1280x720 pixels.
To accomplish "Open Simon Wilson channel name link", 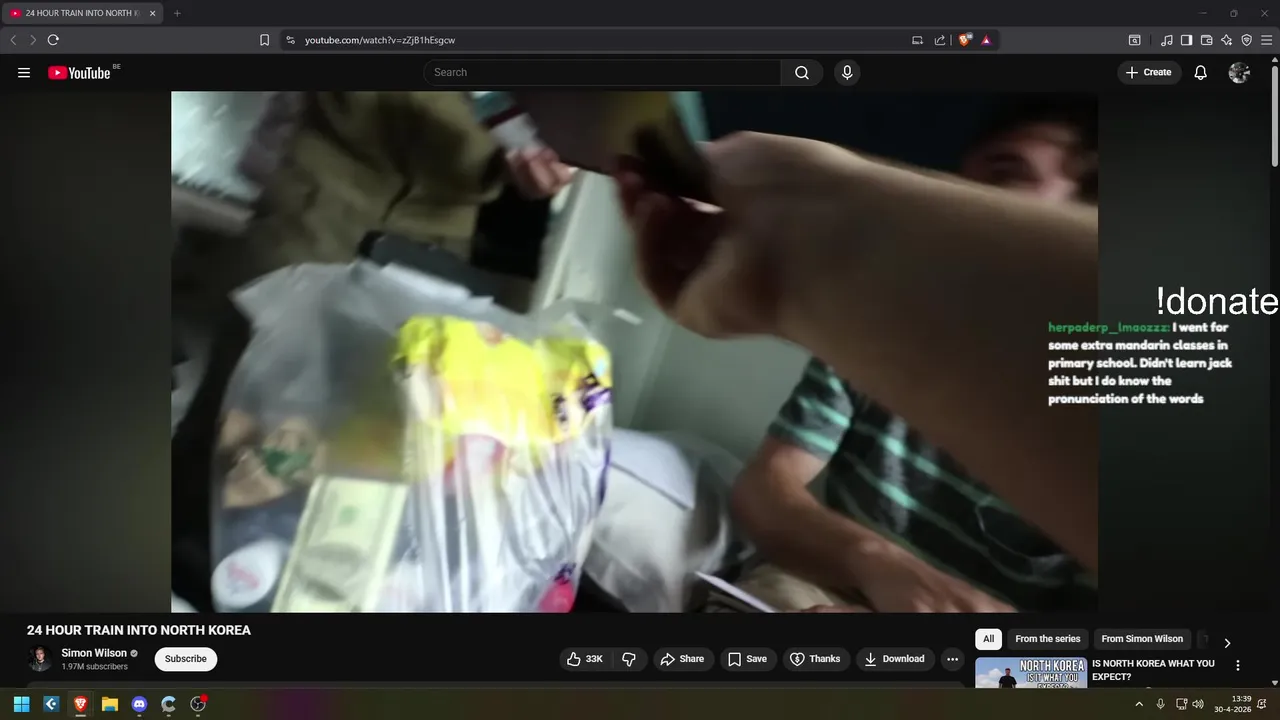I will coord(94,653).
